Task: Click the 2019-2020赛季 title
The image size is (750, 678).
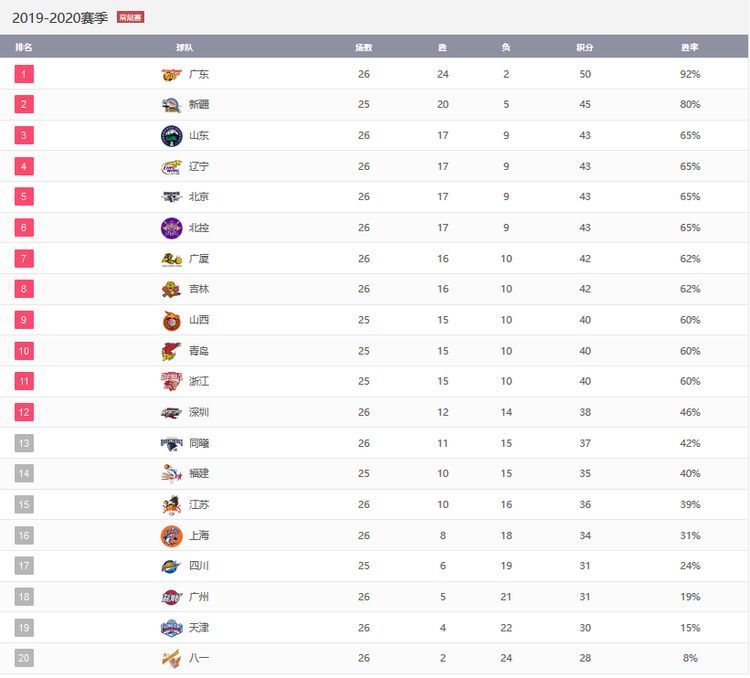Action: pyautogui.click(x=60, y=18)
